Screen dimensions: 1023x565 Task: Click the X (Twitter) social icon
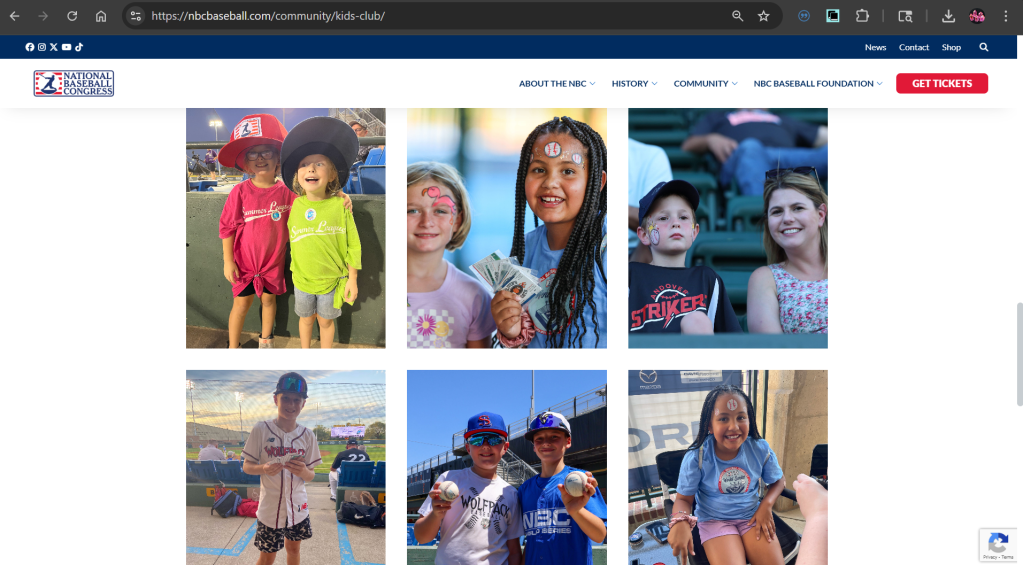(54, 47)
